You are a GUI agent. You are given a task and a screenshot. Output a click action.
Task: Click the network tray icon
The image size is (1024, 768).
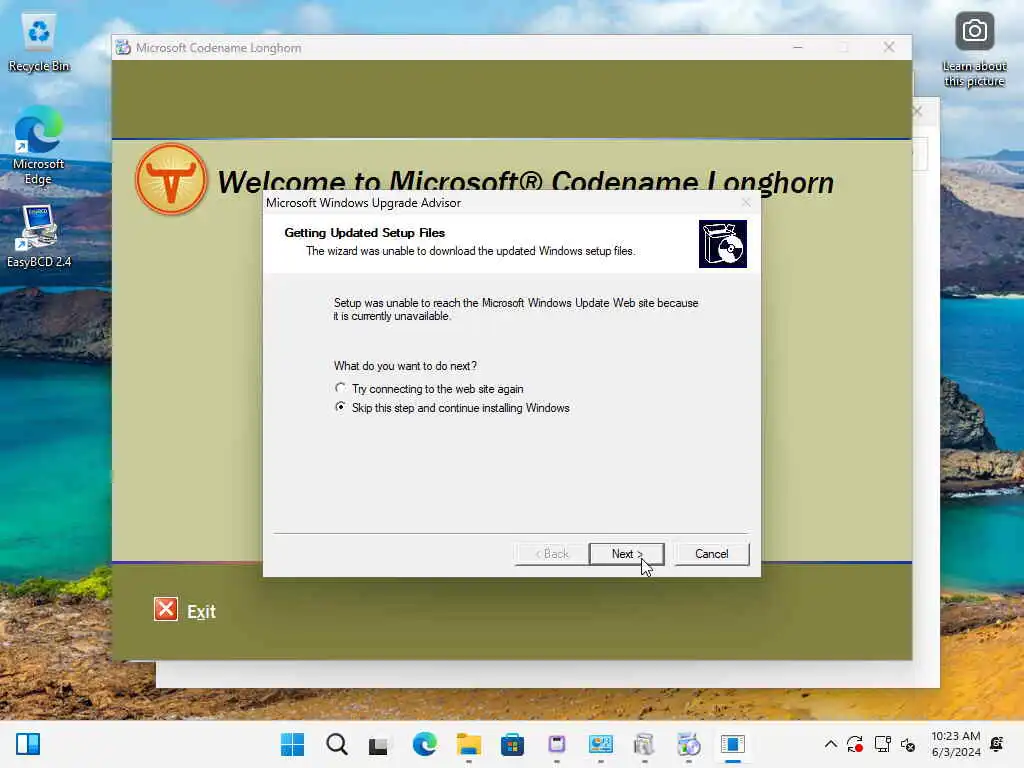point(882,744)
